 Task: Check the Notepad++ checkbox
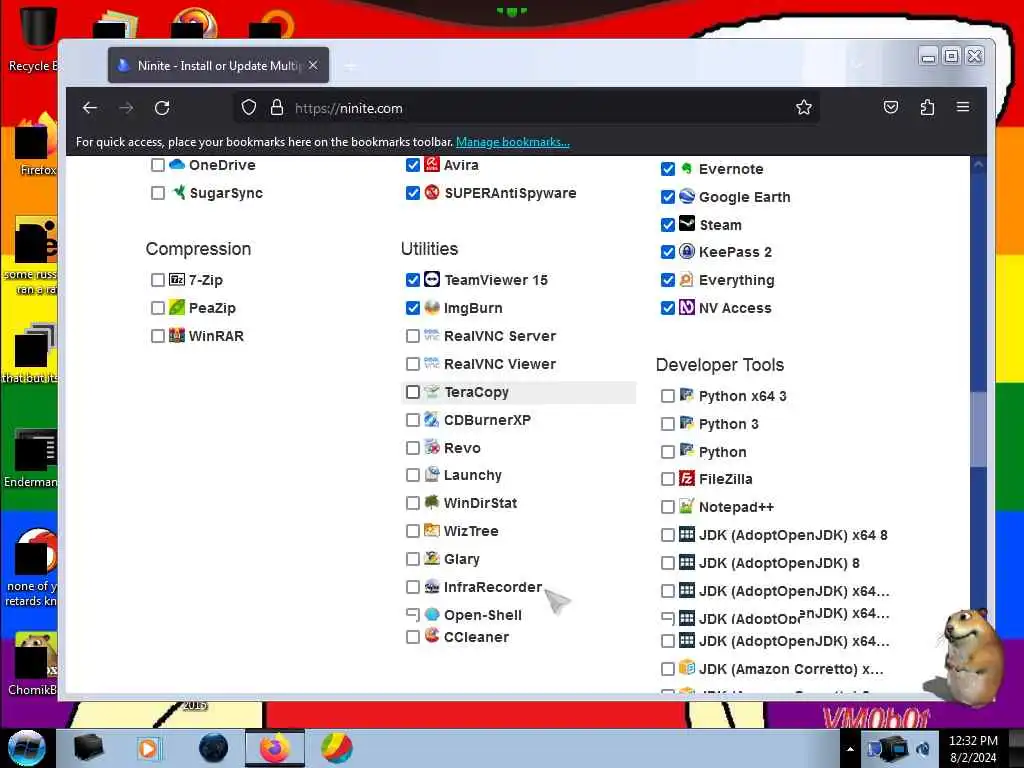pos(667,507)
